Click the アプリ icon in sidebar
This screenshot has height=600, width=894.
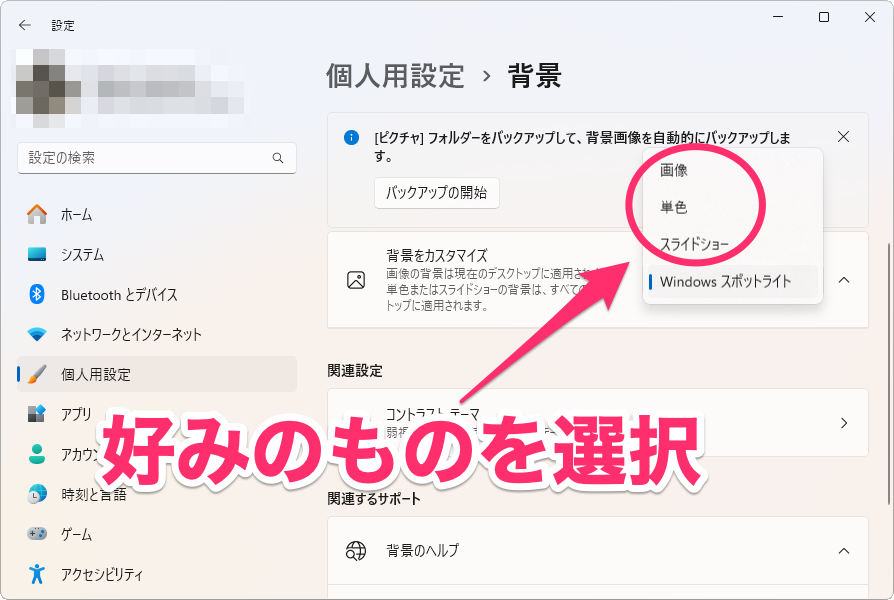(x=37, y=413)
